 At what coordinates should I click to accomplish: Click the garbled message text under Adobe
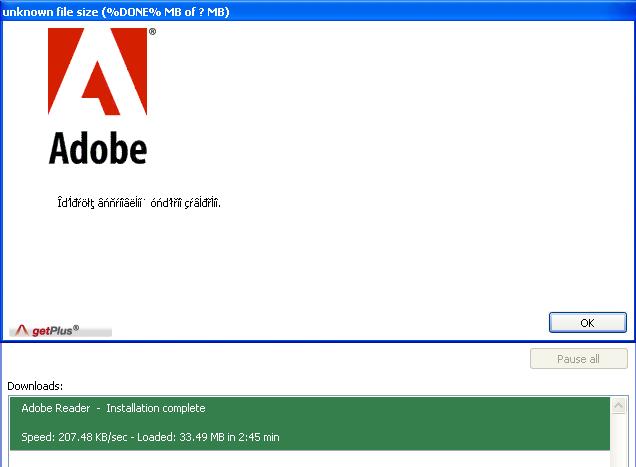click(x=139, y=202)
